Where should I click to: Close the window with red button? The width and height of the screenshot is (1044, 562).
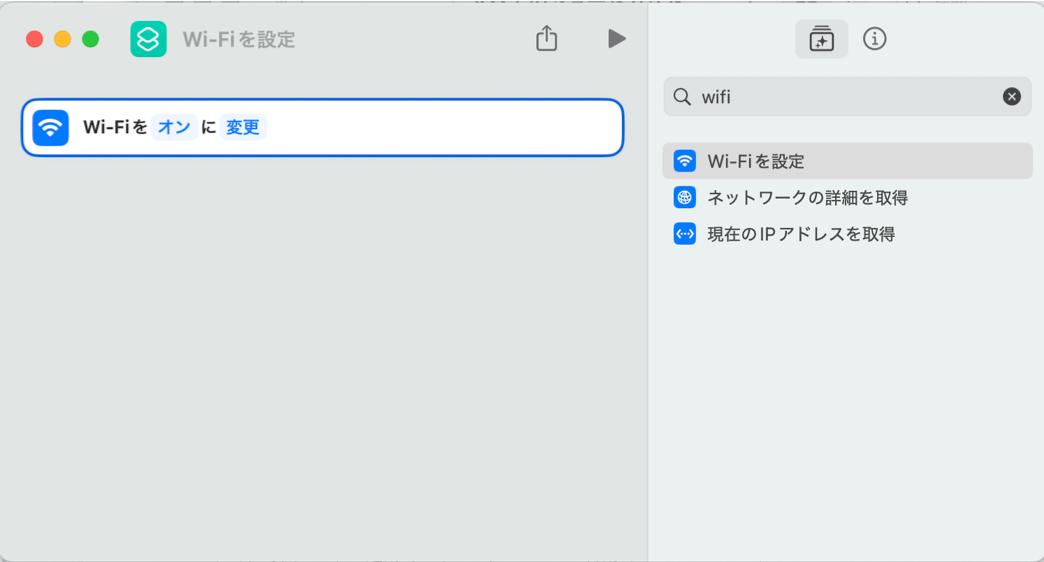coord(35,39)
